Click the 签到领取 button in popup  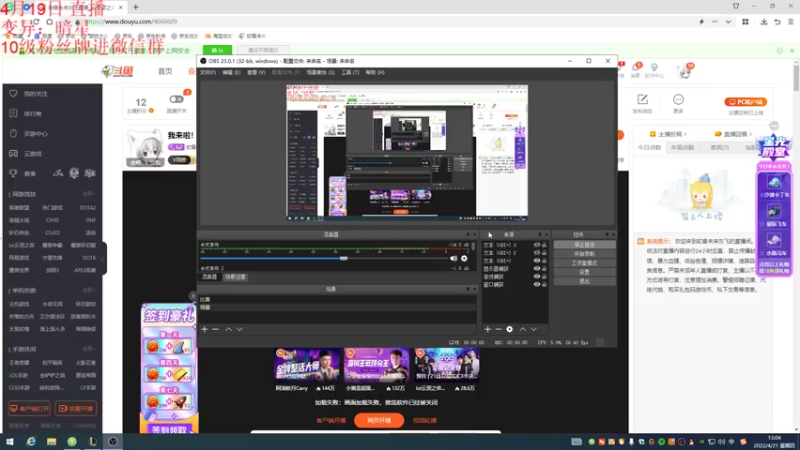tap(169, 430)
